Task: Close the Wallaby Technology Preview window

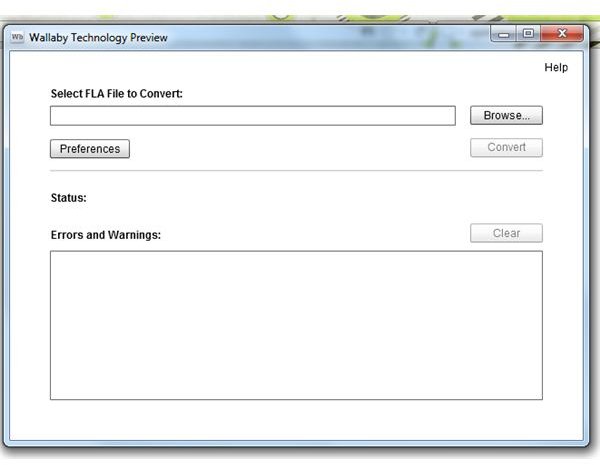Action: pos(562,34)
